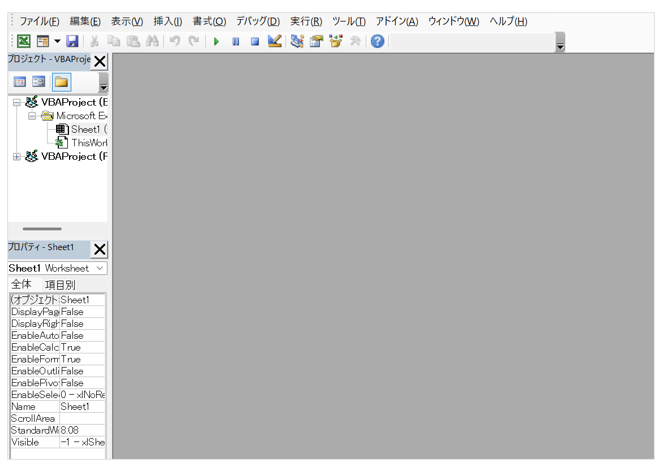Click the EnableCalculation True value
This screenshot has width=658, height=464.
tap(82, 347)
